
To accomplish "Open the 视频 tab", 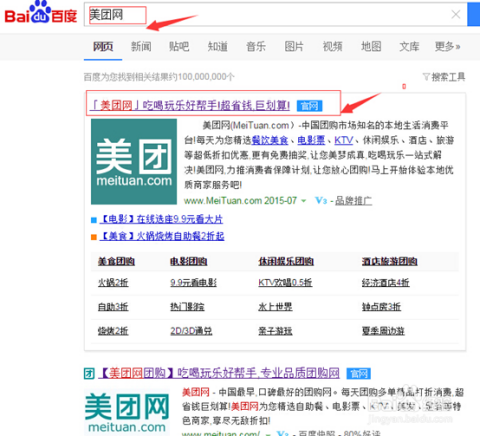I will pos(333,46).
